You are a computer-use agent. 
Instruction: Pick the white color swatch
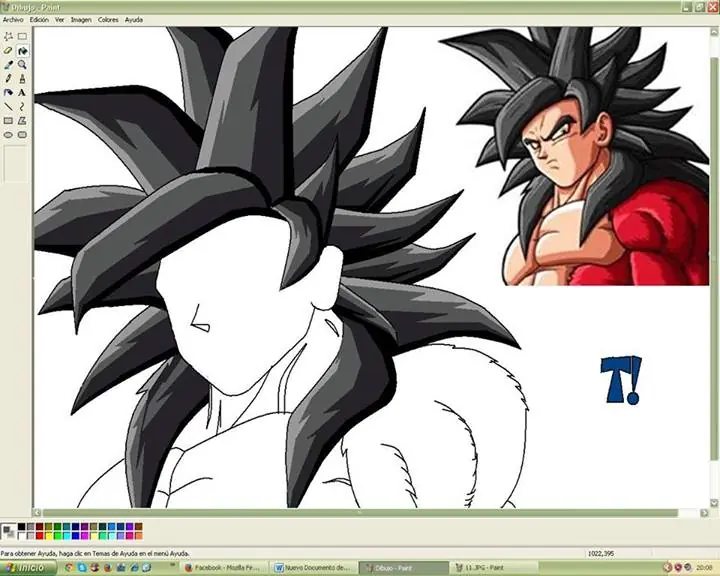[22, 536]
